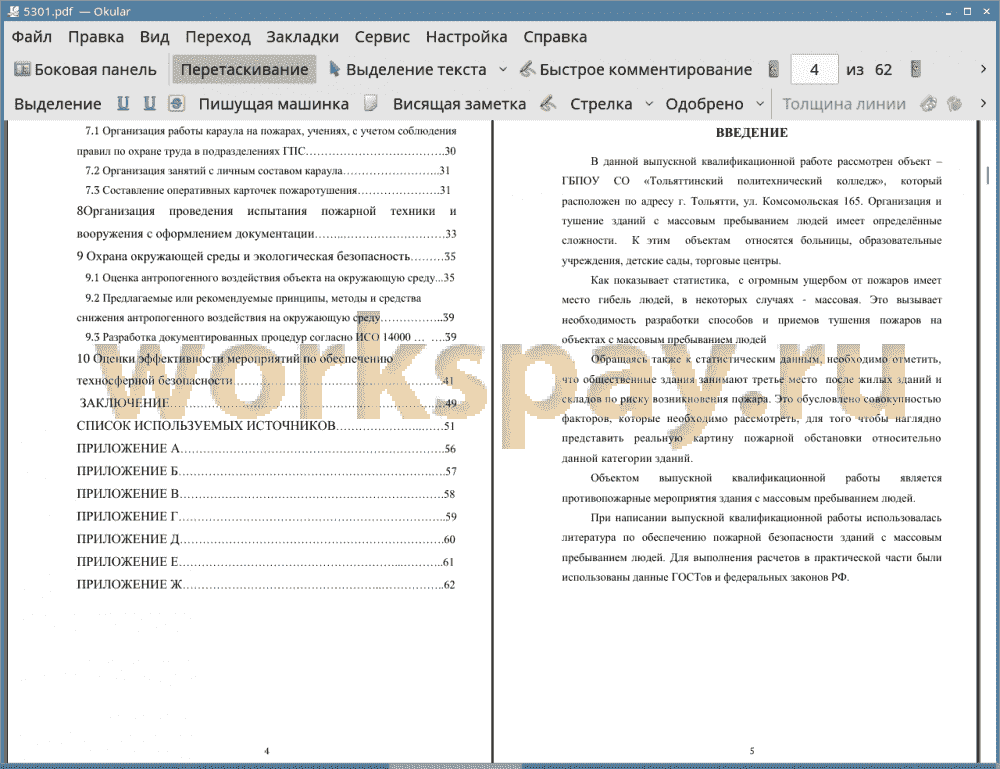Select the Стрелка arrow annotation tool
This screenshot has height=769, width=1000.
[601, 104]
